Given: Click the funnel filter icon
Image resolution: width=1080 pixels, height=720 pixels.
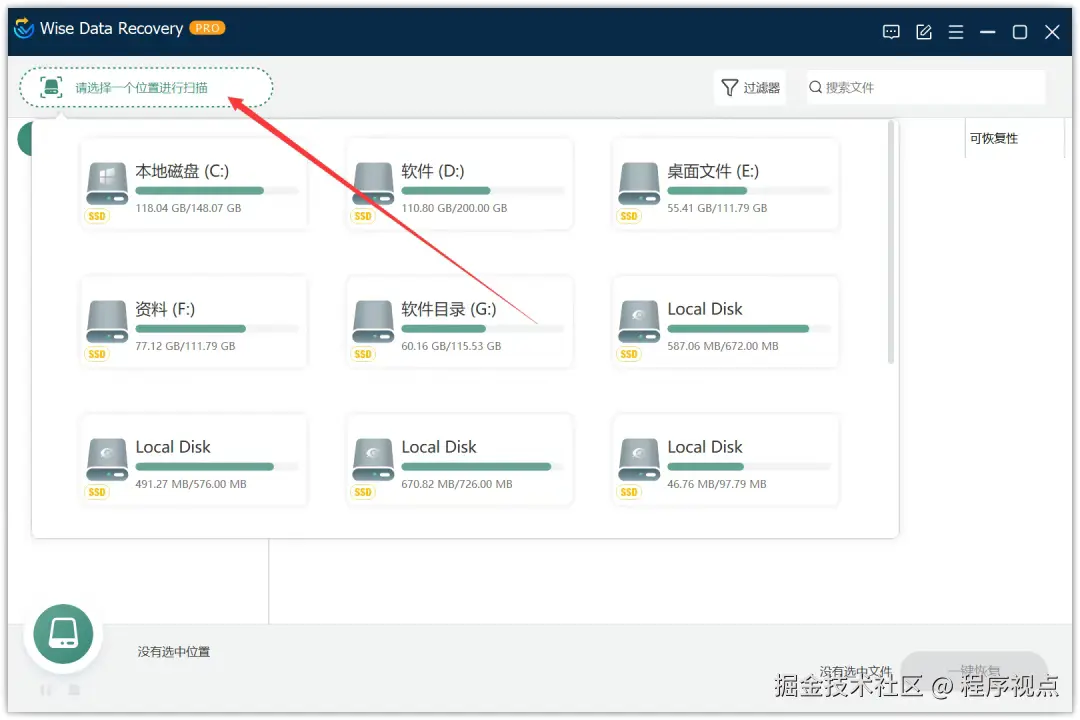Looking at the screenshot, I should [x=729, y=88].
